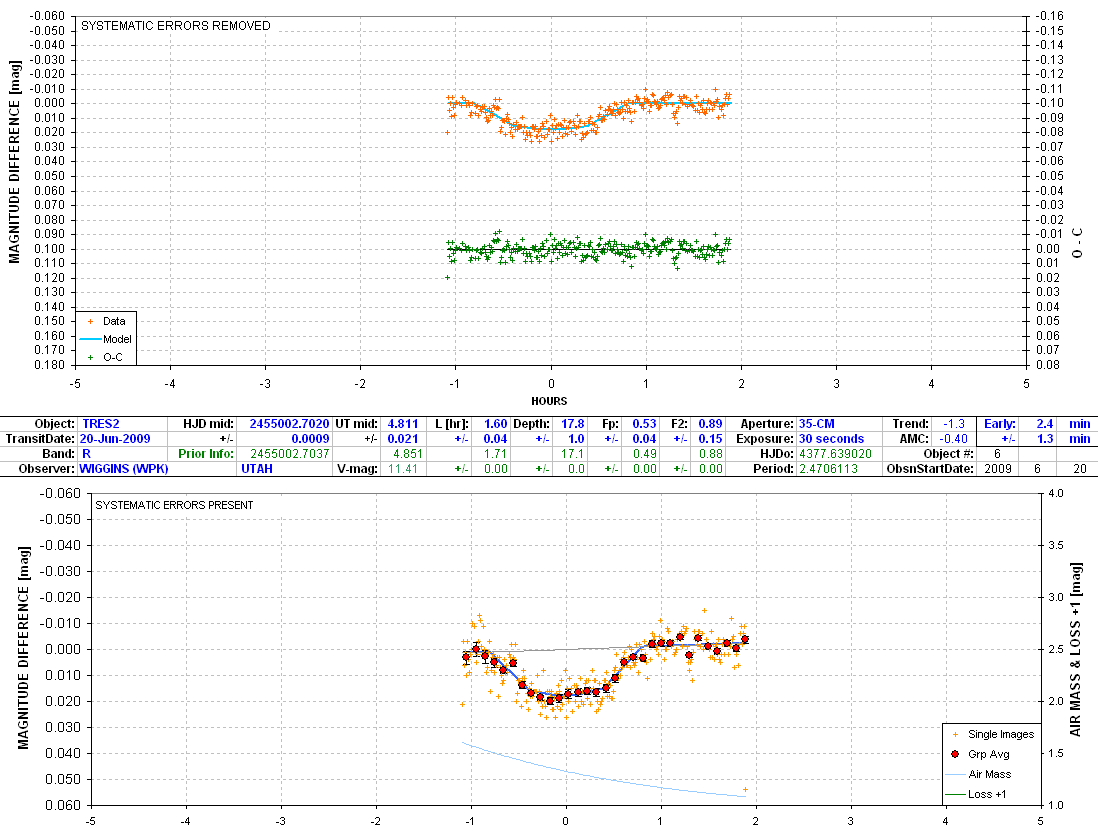Click the green Loss +1 legend line
The height and width of the screenshot is (832, 1098).
[955, 795]
